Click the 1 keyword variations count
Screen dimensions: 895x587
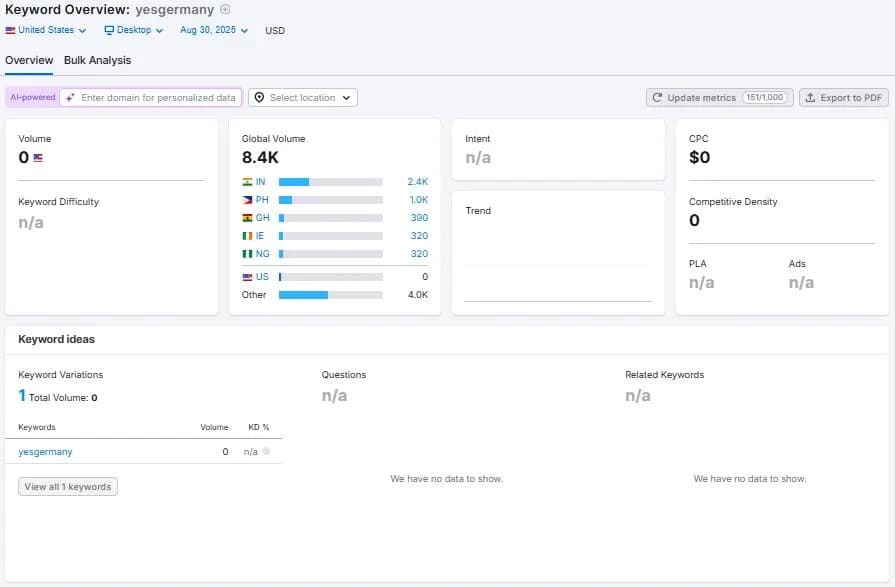pos(22,396)
